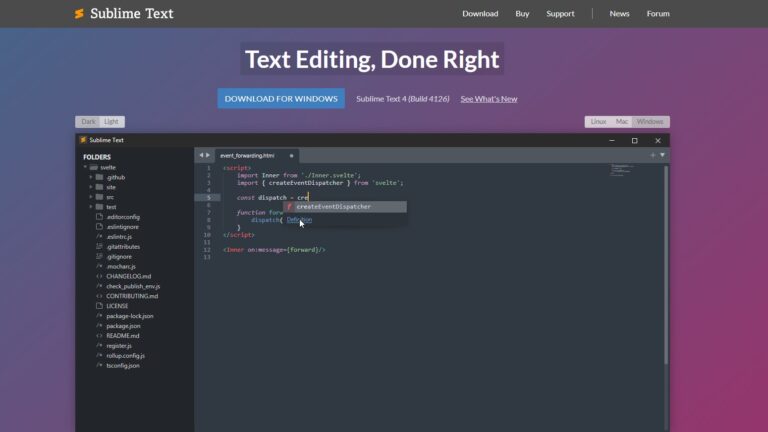Switch screenshot theme to Dark

tap(88, 121)
